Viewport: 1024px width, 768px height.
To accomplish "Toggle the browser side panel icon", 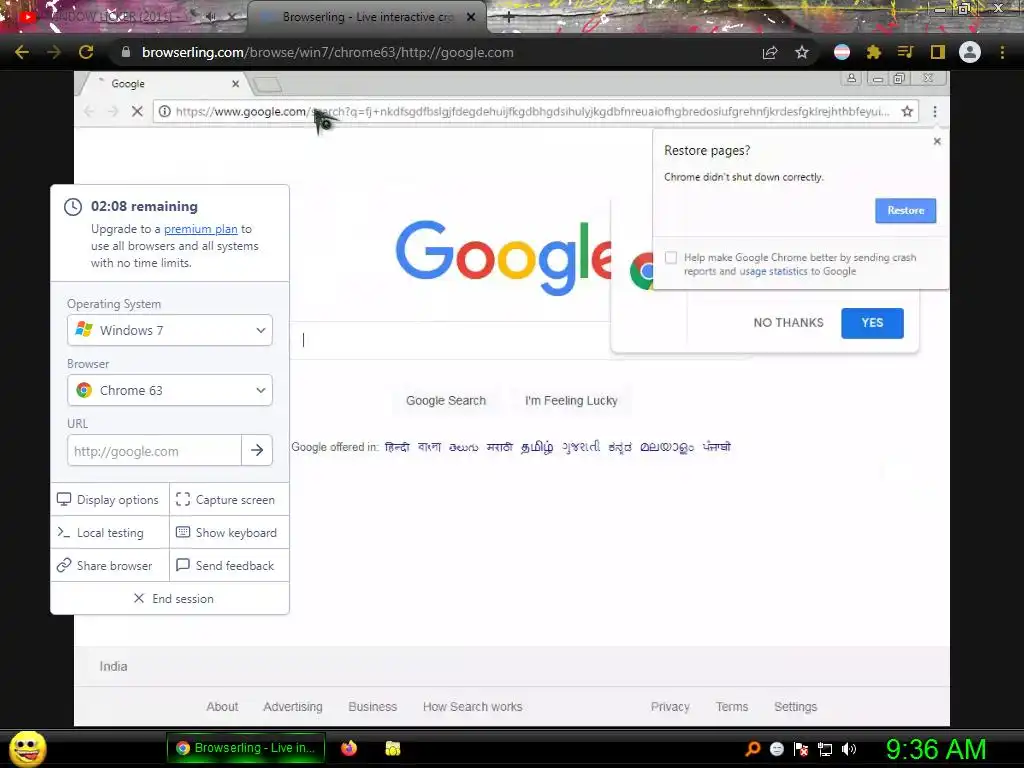I will tap(938, 52).
